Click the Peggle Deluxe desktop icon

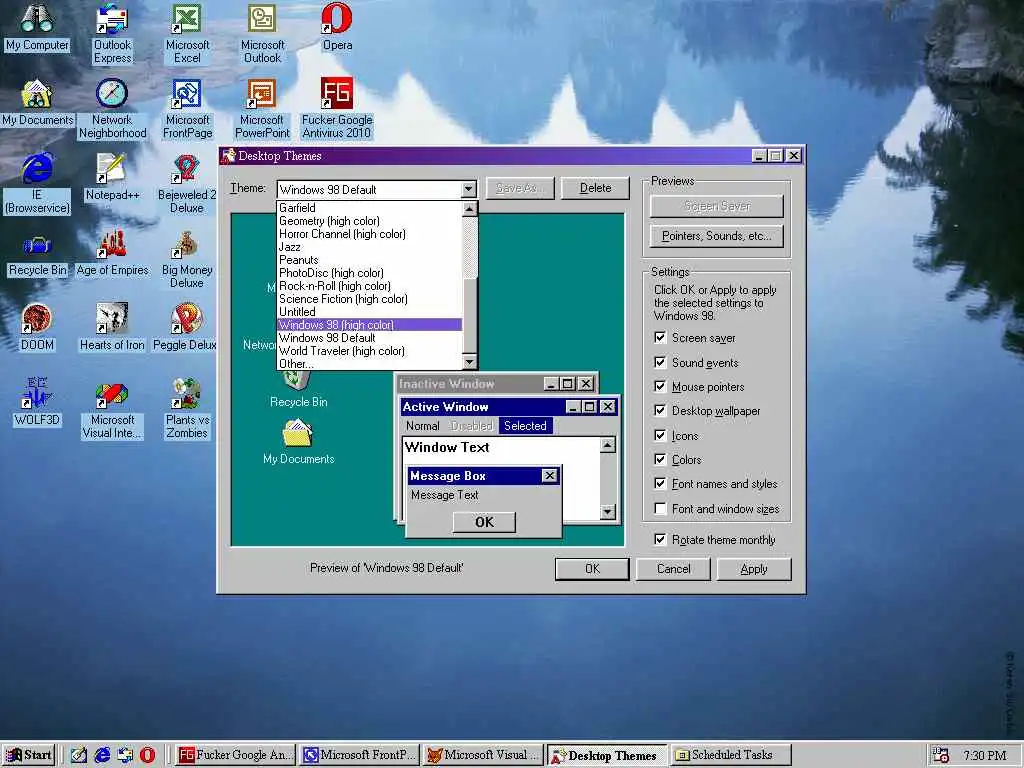pos(186,328)
